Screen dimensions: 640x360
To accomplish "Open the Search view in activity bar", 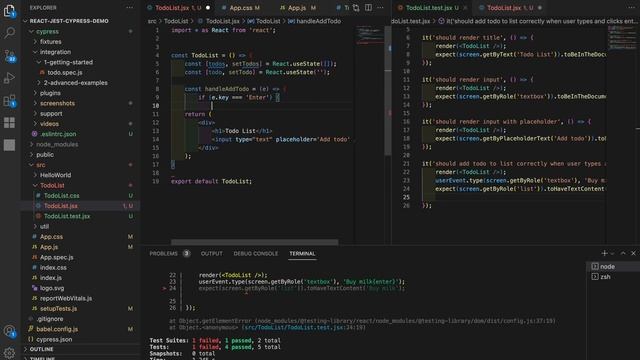I will click(x=9, y=33).
